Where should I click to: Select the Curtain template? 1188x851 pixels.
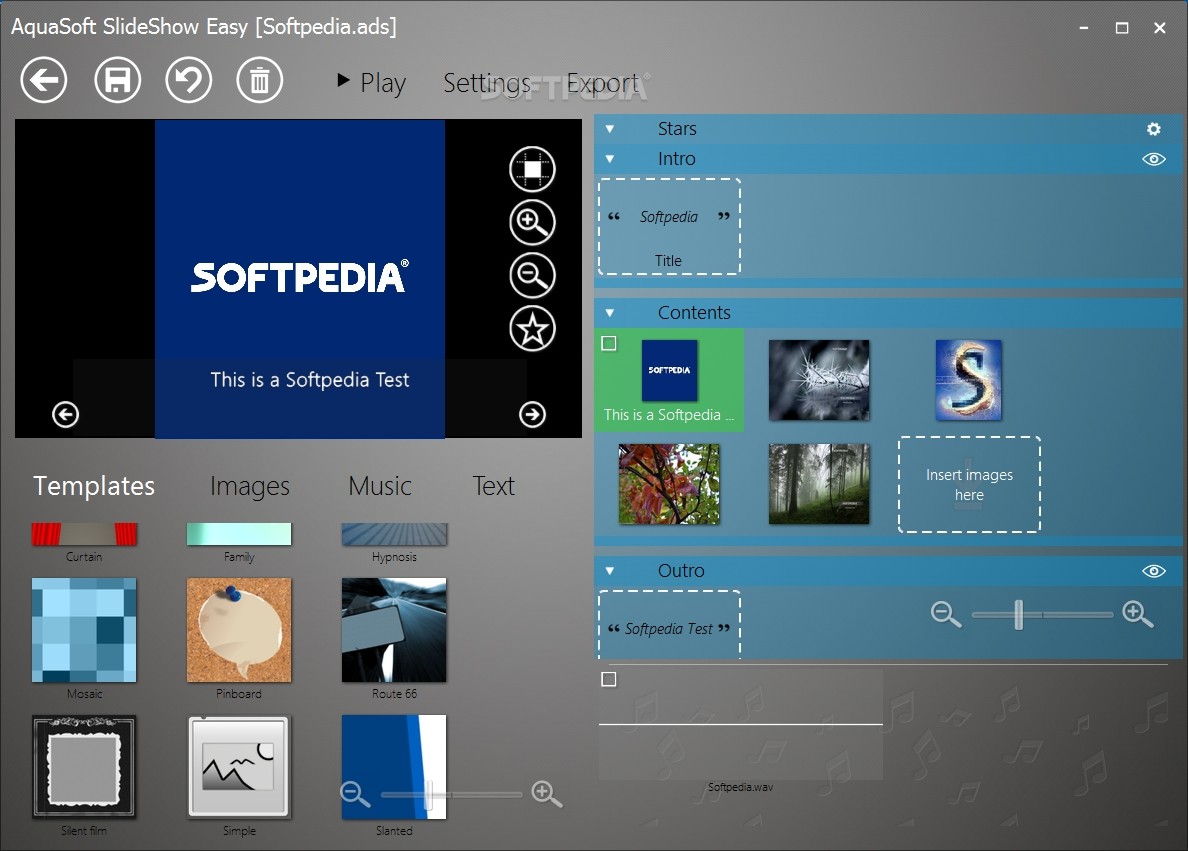(84, 534)
